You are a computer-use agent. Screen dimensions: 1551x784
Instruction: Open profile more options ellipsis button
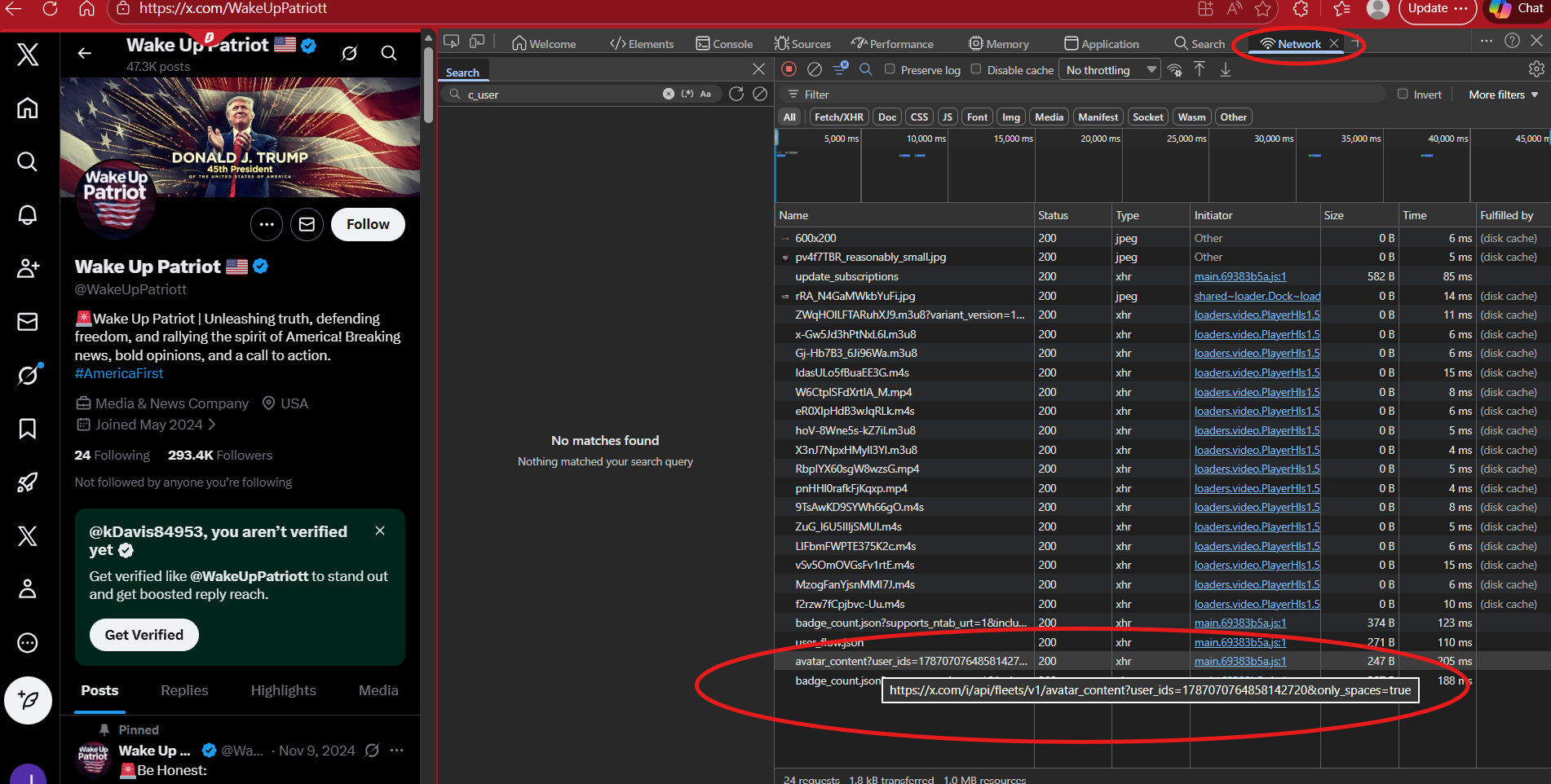(x=267, y=224)
